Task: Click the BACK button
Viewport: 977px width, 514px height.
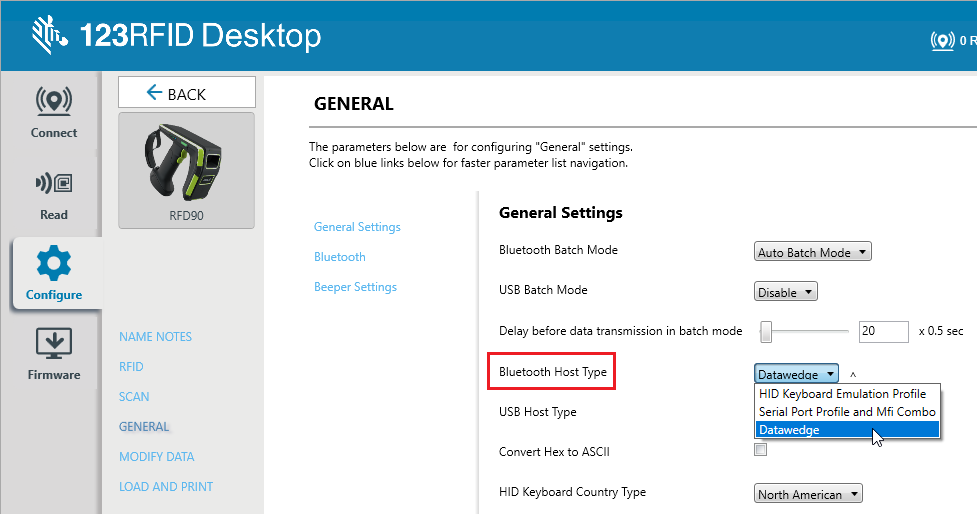Action: tap(187, 92)
